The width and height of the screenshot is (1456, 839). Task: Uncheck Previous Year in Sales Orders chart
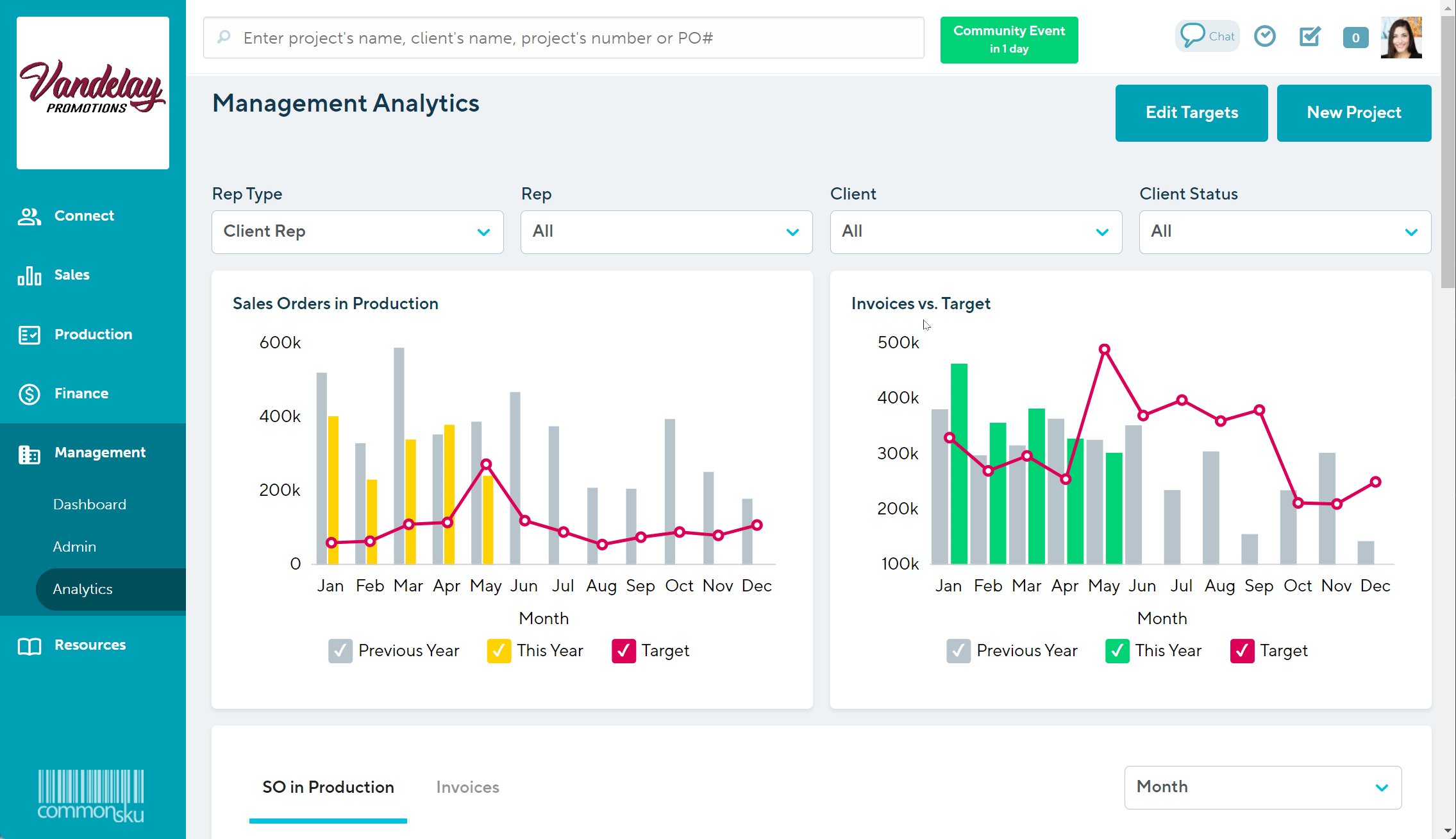tap(340, 651)
